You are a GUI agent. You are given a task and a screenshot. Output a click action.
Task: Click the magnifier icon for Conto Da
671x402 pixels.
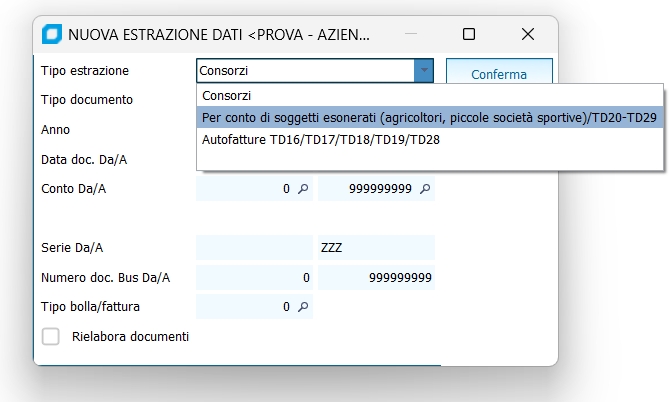point(303,188)
